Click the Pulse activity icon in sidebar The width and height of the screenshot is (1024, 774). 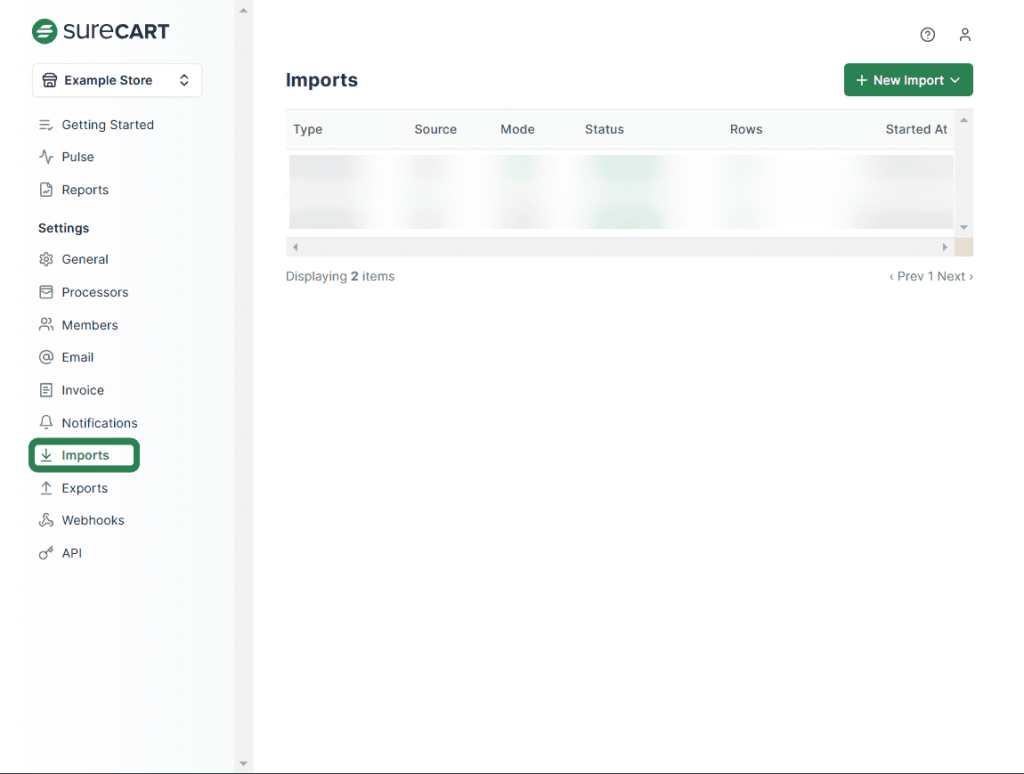[46, 157]
